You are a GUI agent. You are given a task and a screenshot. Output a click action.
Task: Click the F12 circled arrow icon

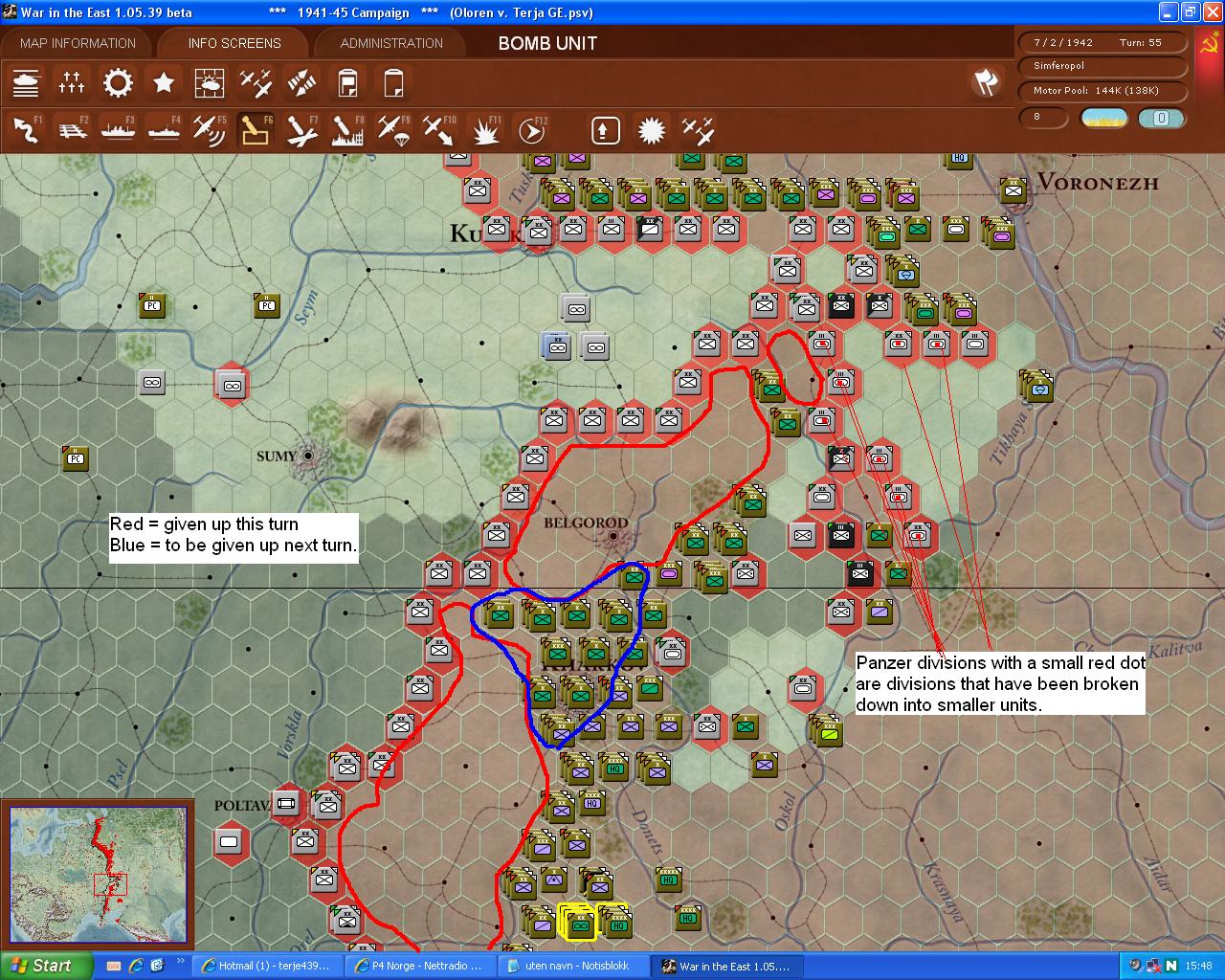click(531, 130)
